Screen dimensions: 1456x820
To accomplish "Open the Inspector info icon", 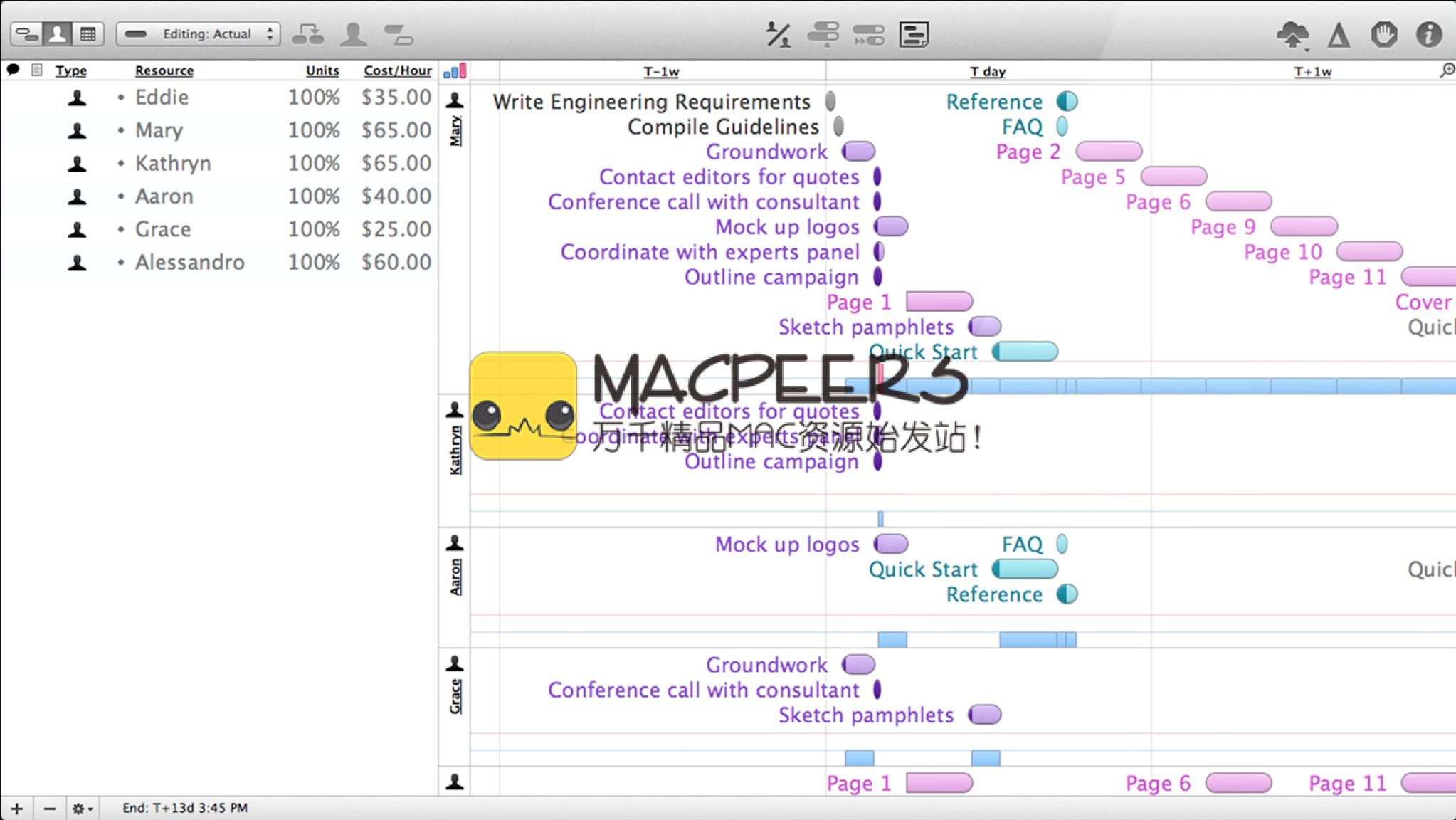I will (x=1428, y=34).
